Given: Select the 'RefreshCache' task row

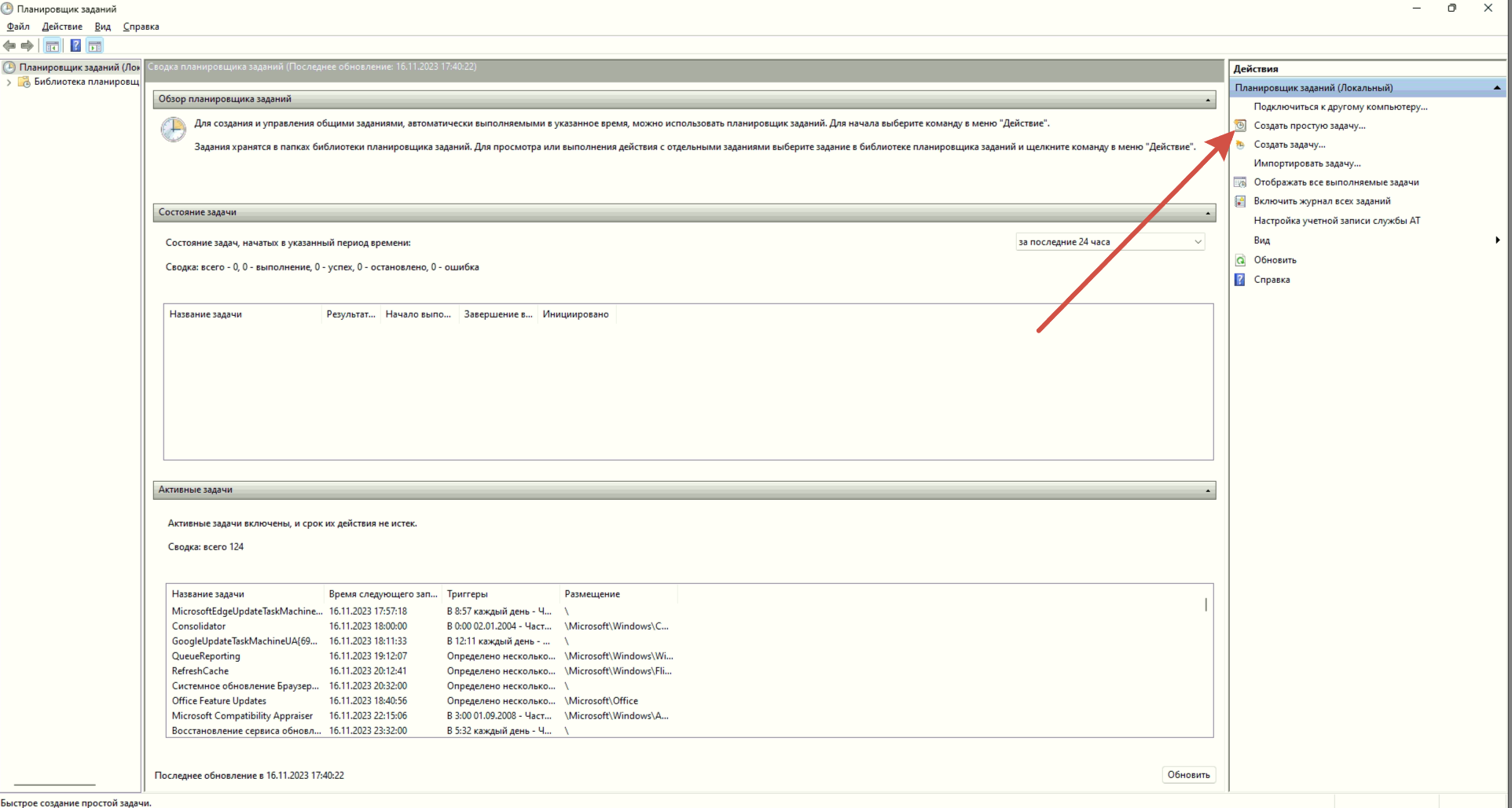Looking at the screenshot, I should coord(420,671).
